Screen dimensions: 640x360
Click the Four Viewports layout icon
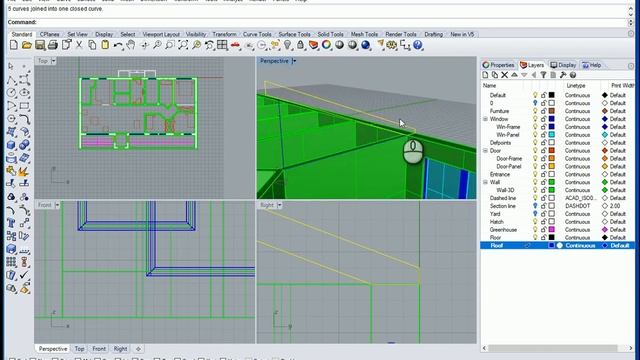pyautogui.click(x=222, y=45)
